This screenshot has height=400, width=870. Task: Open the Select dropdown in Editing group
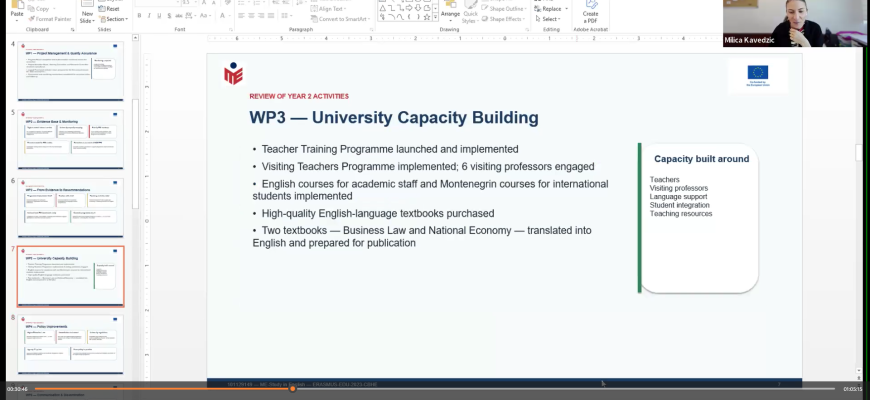(548, 19)
